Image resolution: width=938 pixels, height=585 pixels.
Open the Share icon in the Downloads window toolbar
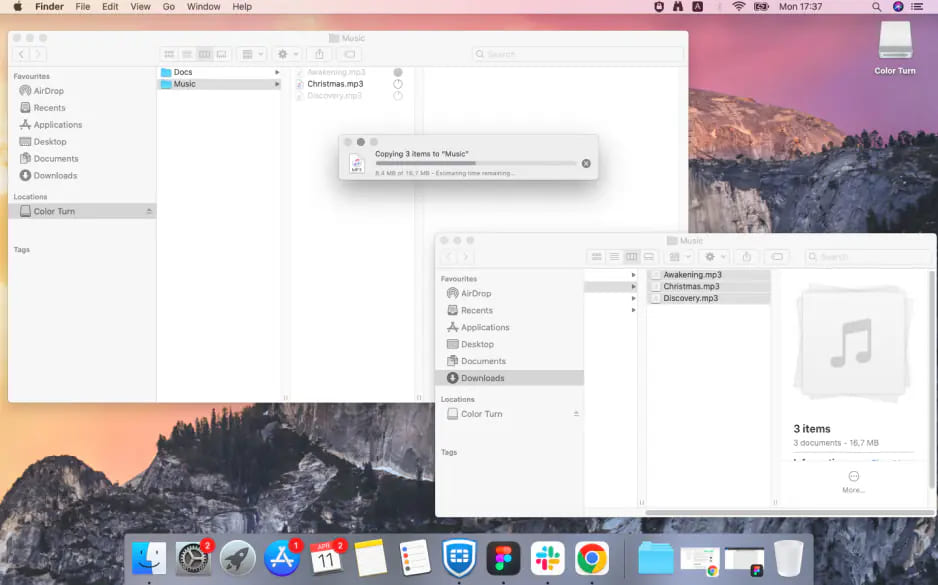point(746,257)
